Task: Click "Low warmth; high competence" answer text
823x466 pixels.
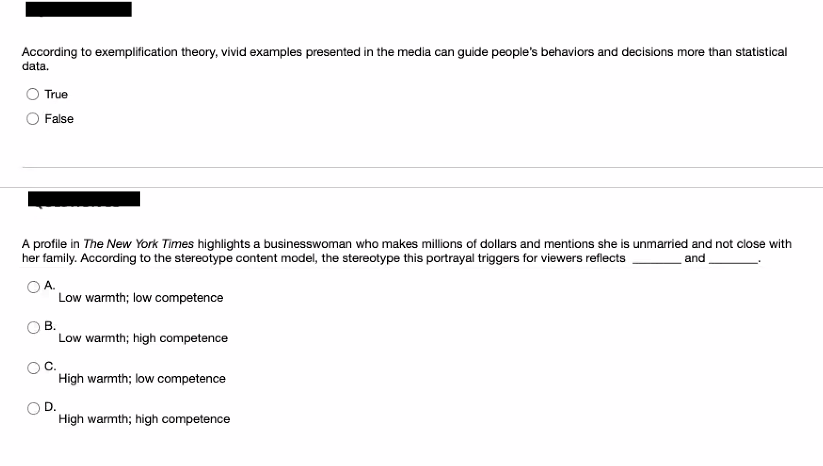Action: point(143,338)
